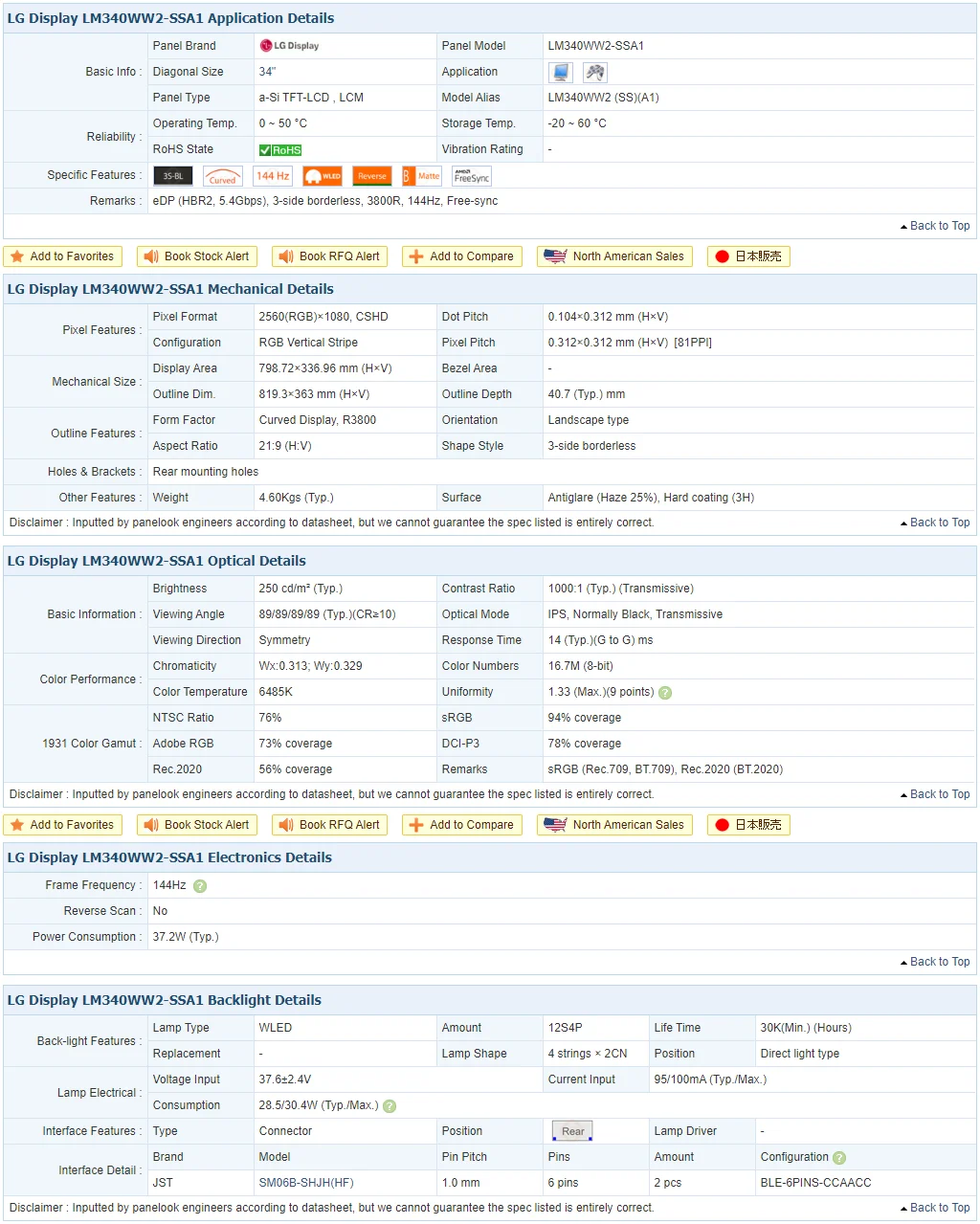
Task: Click the Application Details section heading
Action: (171, 18)
